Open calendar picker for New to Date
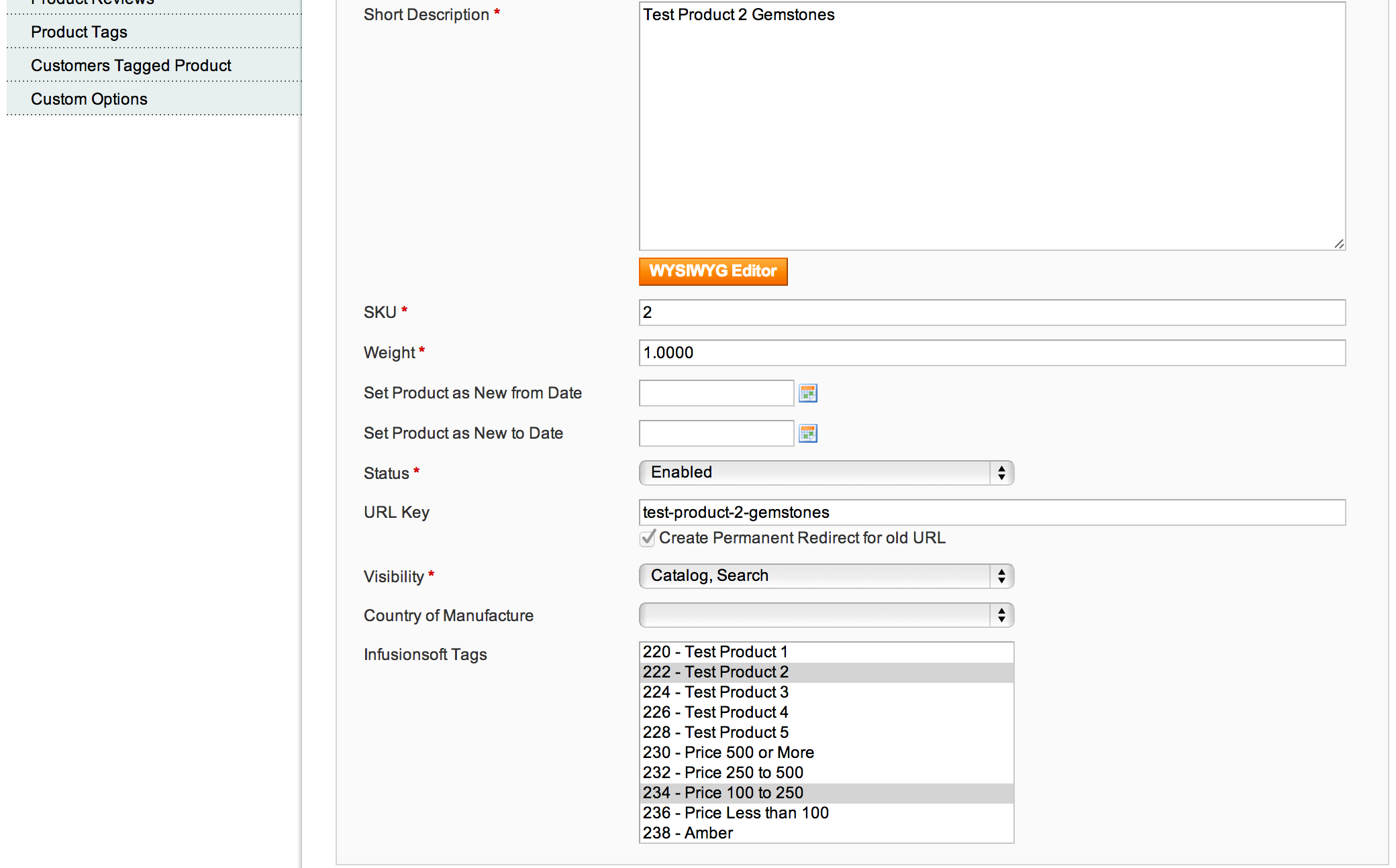The image size is (1396, 868). (809, 433)
